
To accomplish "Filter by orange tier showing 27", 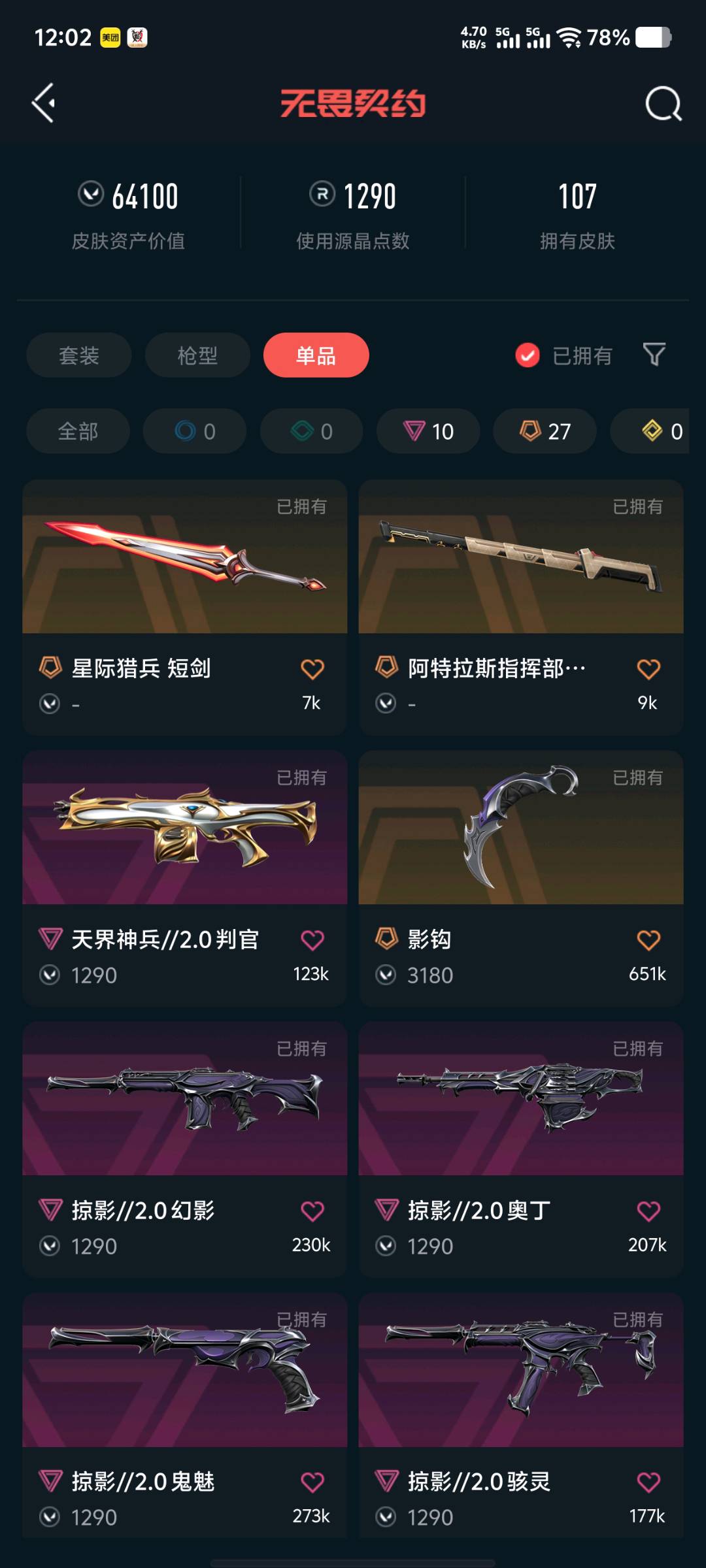I will 545,431.
